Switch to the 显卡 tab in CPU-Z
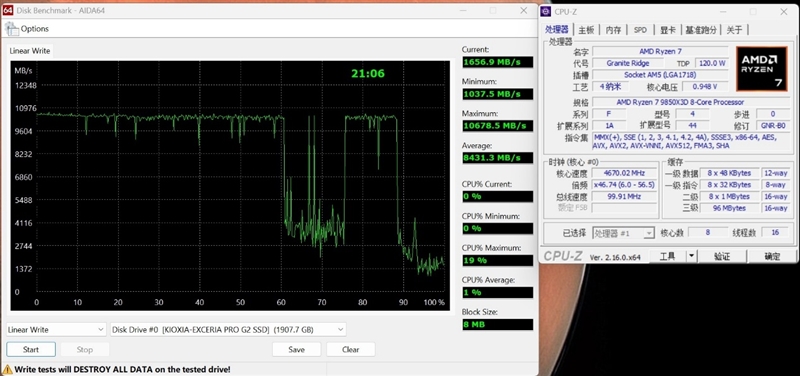Screen dimensions: 800x376 (x=668, y=30)
